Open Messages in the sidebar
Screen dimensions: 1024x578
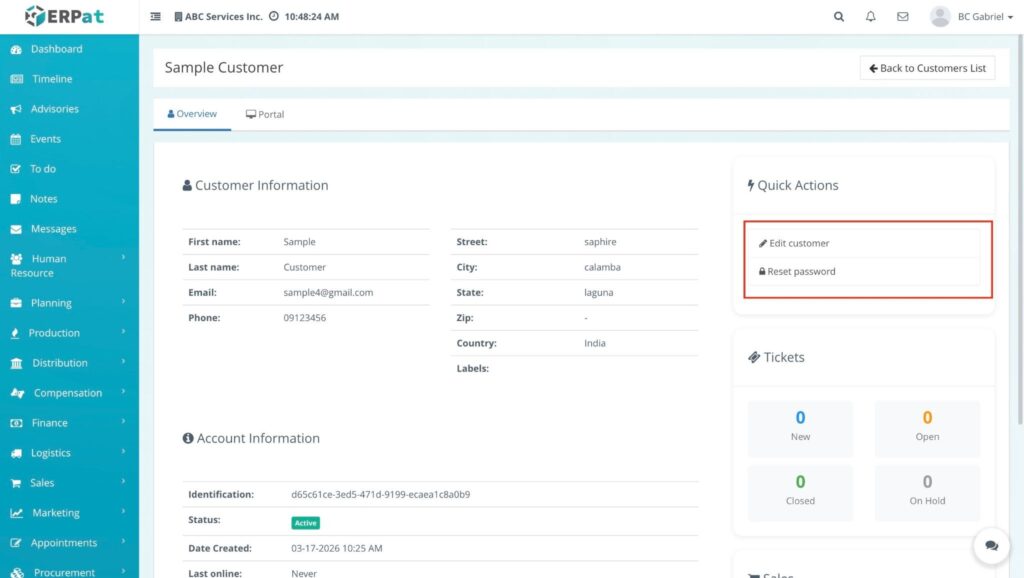(53, 229)
